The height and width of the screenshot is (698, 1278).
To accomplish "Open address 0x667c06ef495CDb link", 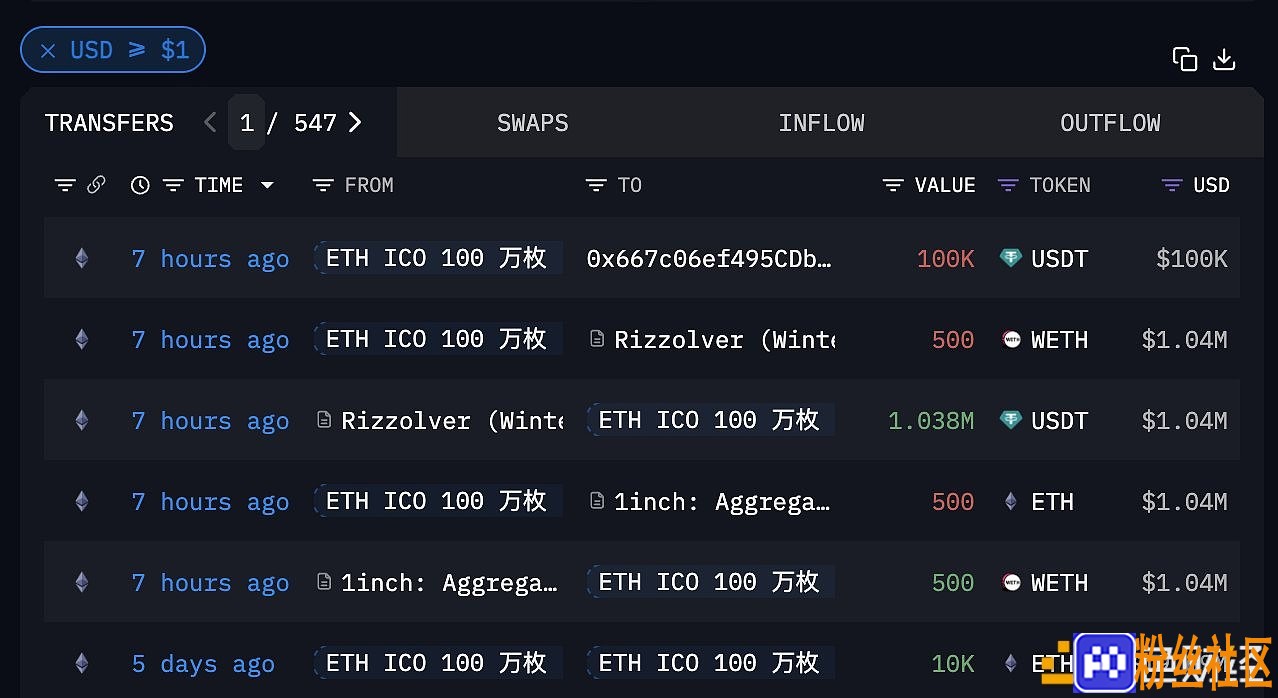I will click(709, 259).
